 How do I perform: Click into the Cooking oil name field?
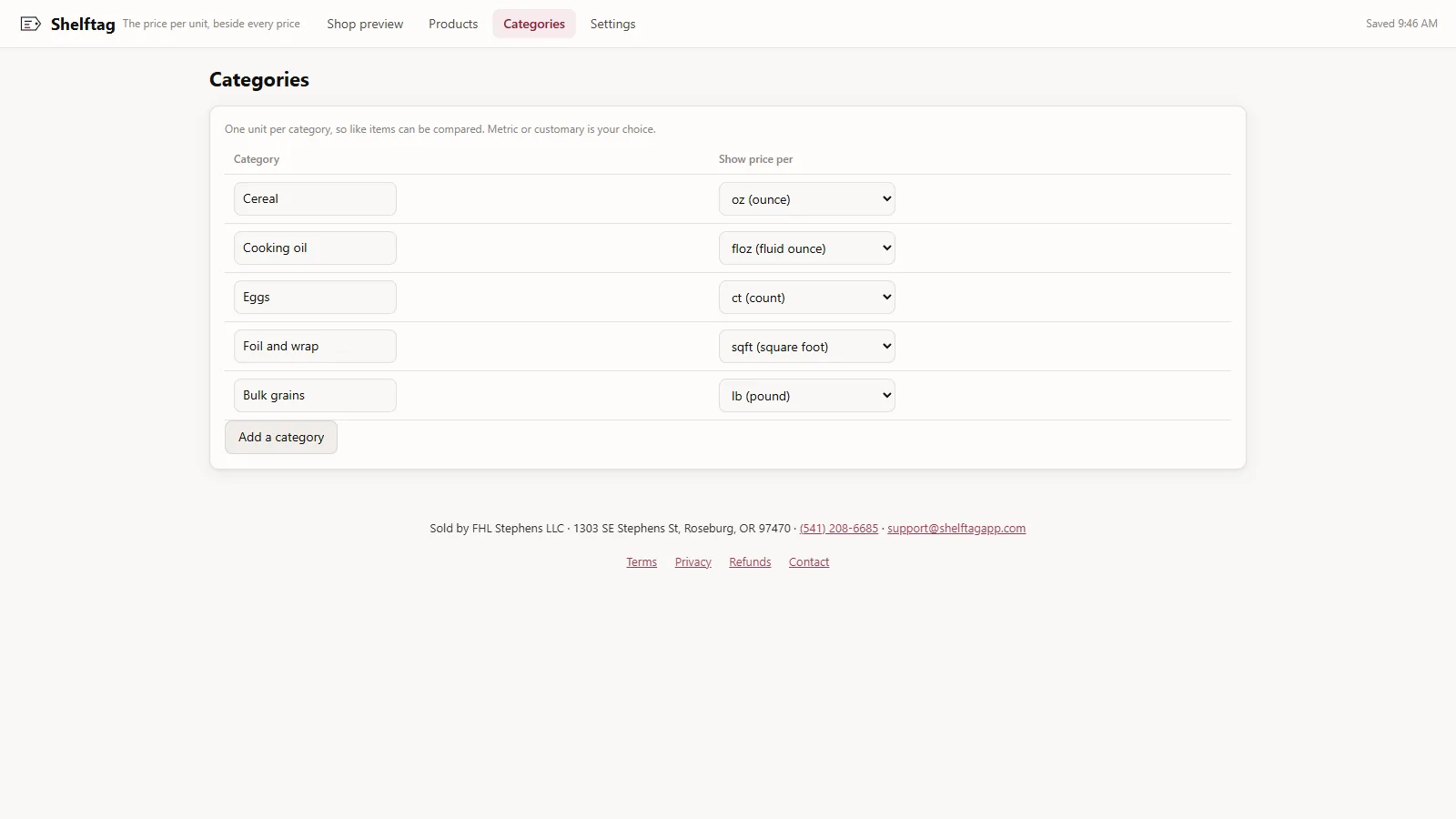pos(315,248)
